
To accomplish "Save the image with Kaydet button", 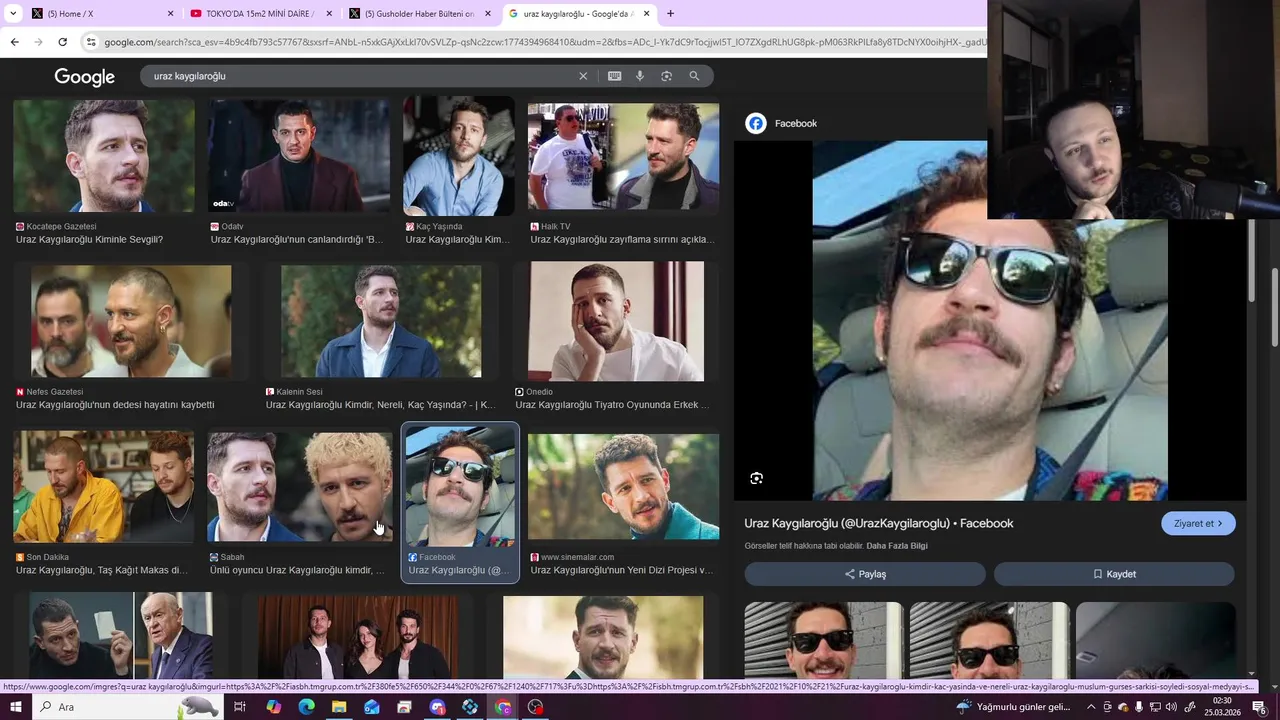I will point(1114,574).
